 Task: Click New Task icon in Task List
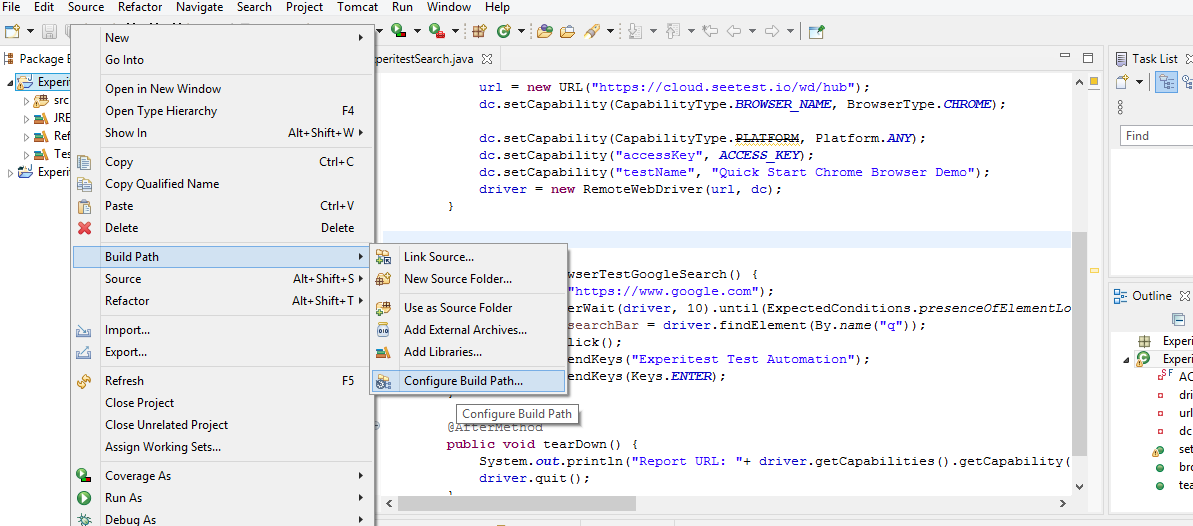(1122, 82)
